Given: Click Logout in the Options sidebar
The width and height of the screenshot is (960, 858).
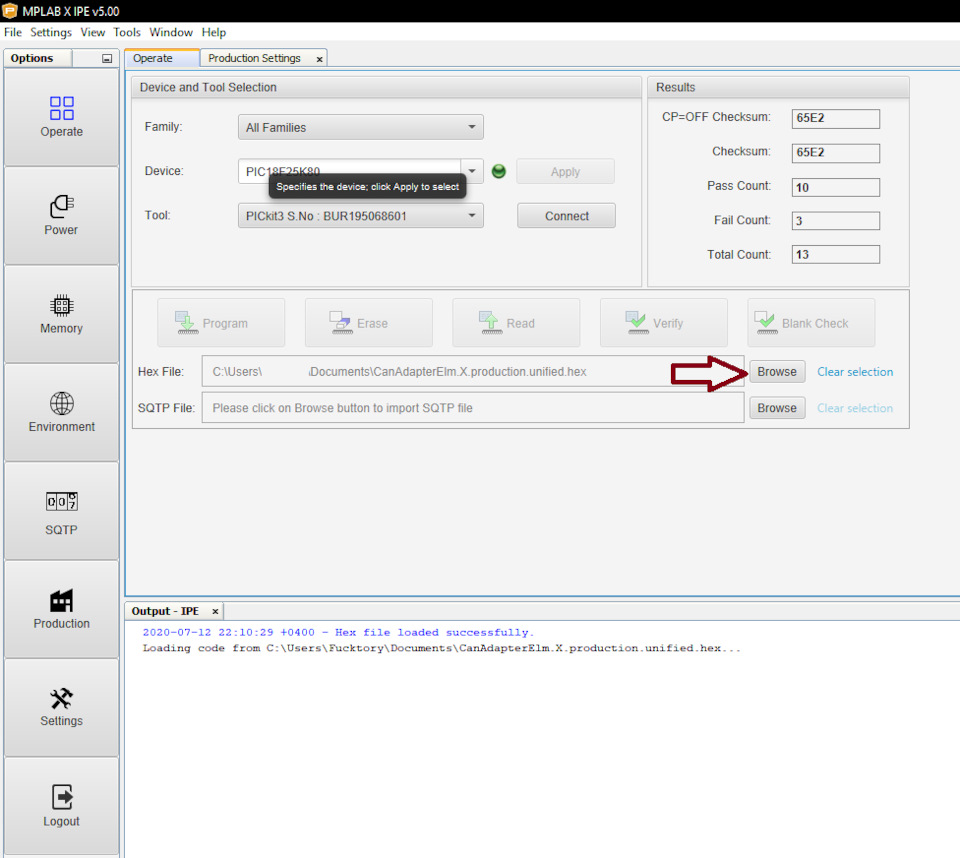Looking at the screenshot, I should pos(61,806).
